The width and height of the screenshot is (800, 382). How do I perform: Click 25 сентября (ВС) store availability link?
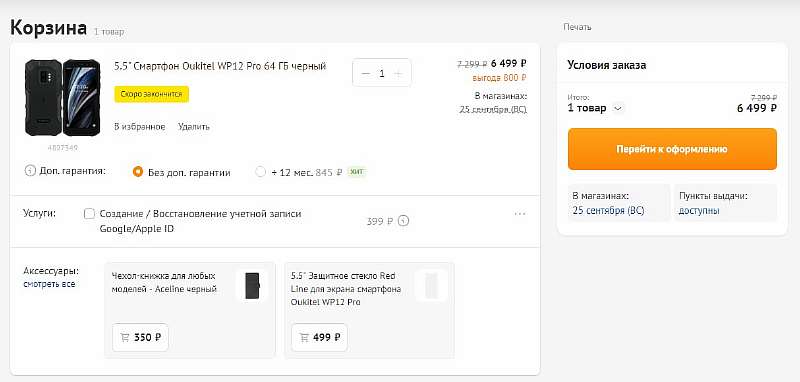click(x=608, y=210)
